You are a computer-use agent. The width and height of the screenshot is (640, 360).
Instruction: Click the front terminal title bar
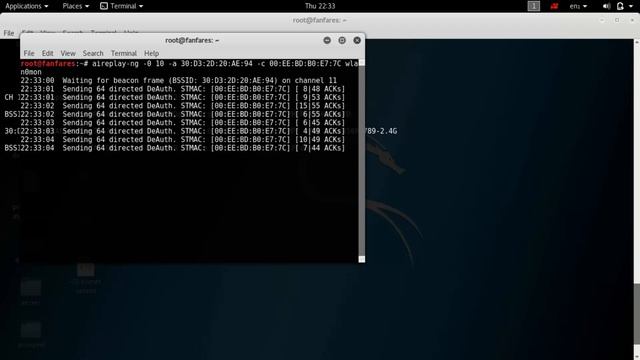pos(192,40)
